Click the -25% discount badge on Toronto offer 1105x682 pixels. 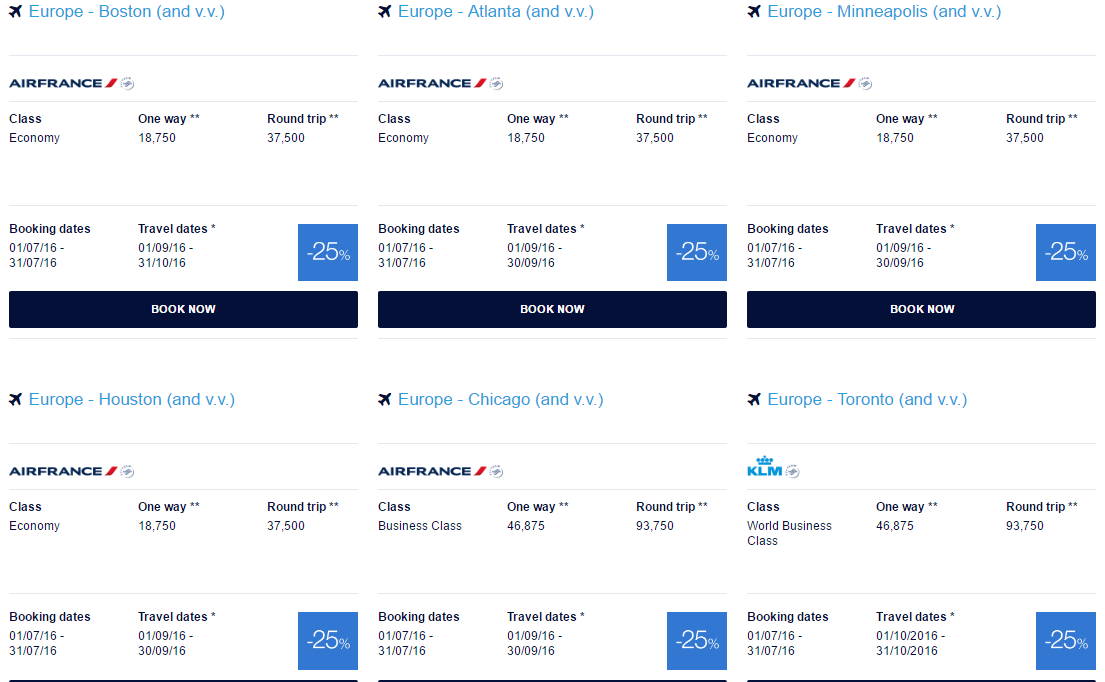[x=1066, y=640]
